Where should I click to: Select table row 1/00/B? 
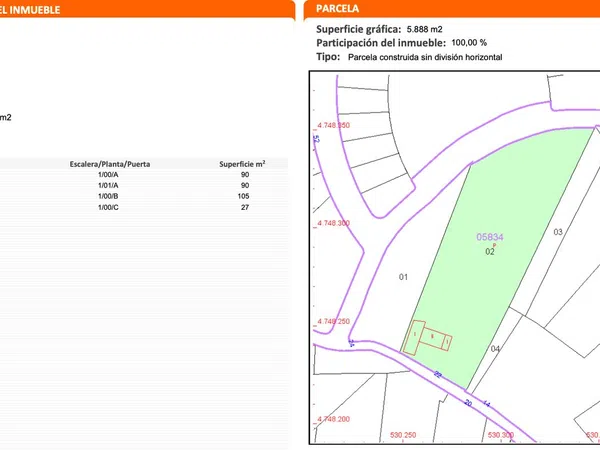[108, 196]
